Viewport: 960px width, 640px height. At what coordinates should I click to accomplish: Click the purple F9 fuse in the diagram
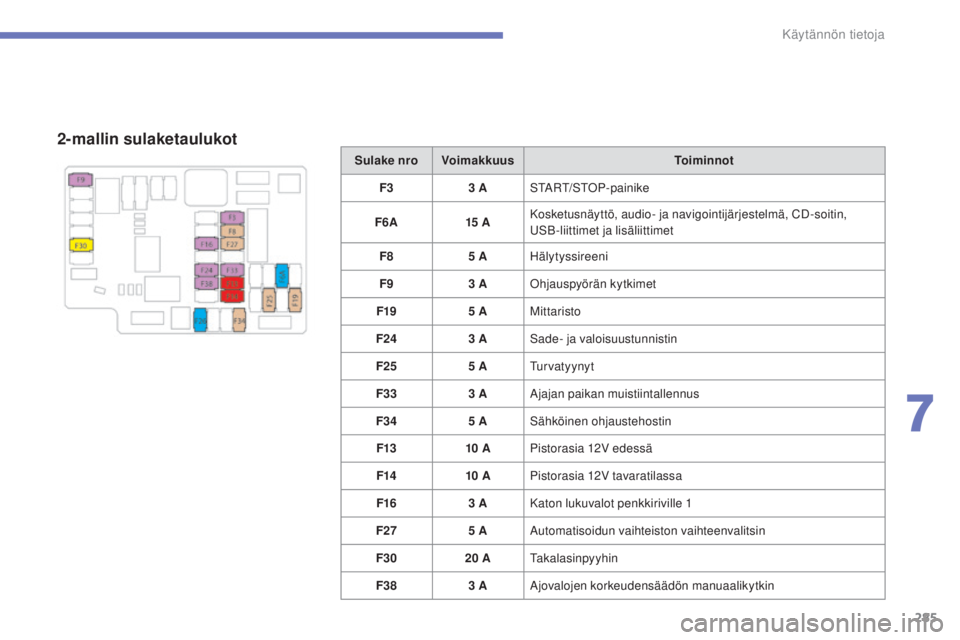click(x=80, y=179)
